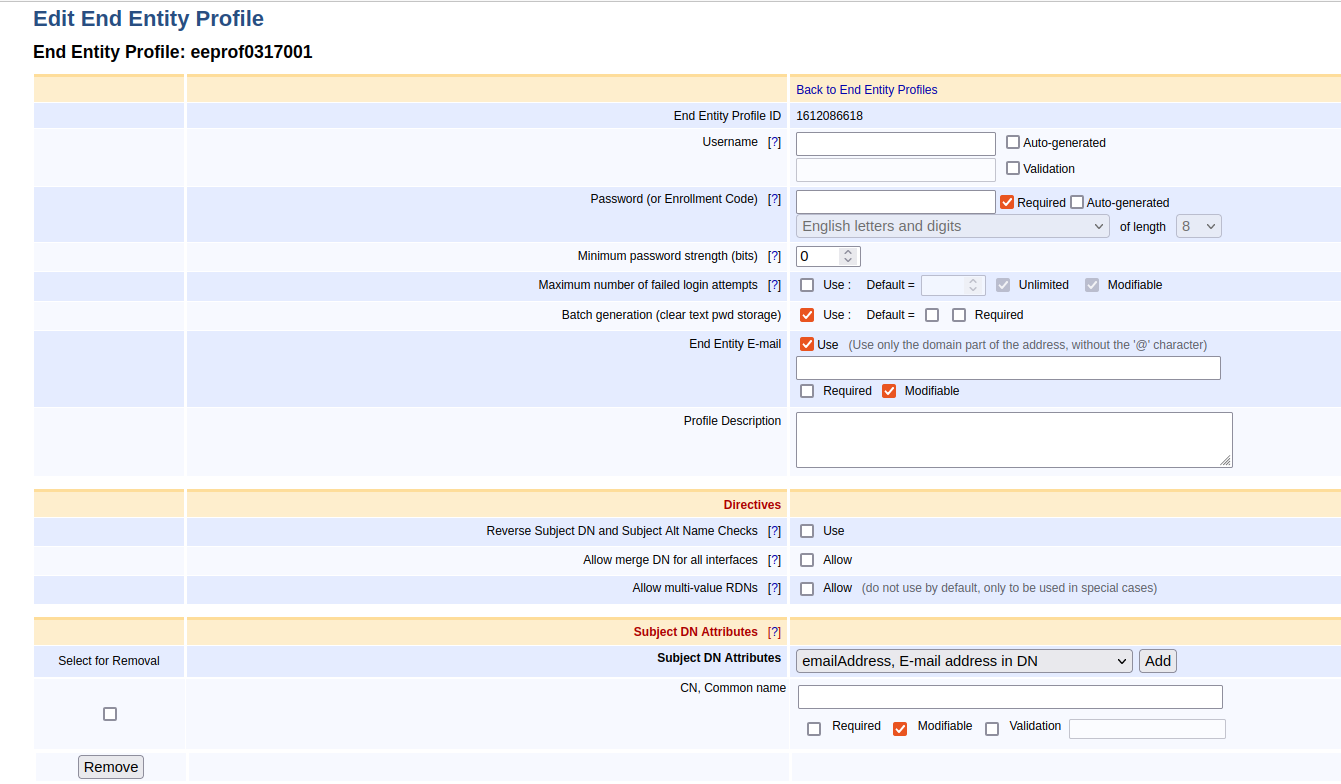The image size is (1341, 784).
Task: Expand the password length dropdown
Action: pyautogui.click(x=1198, y=227)
